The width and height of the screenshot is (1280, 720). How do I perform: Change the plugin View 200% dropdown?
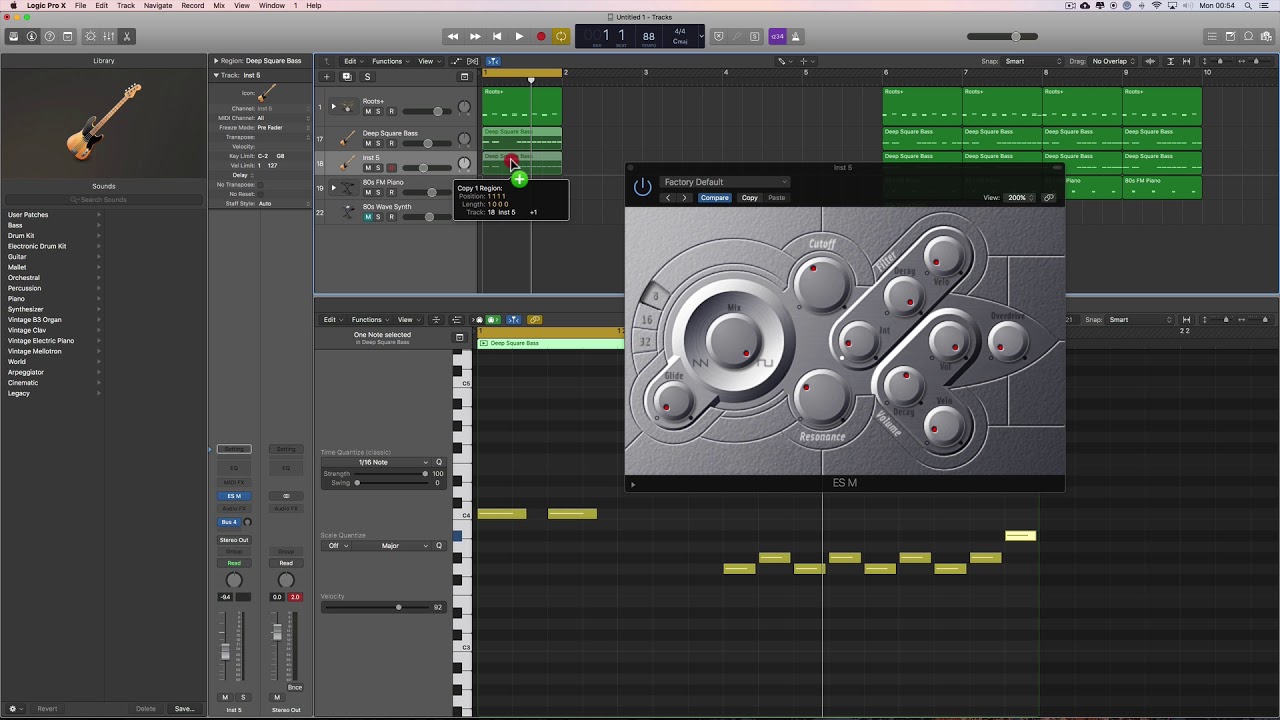(x=1020, y=198)
